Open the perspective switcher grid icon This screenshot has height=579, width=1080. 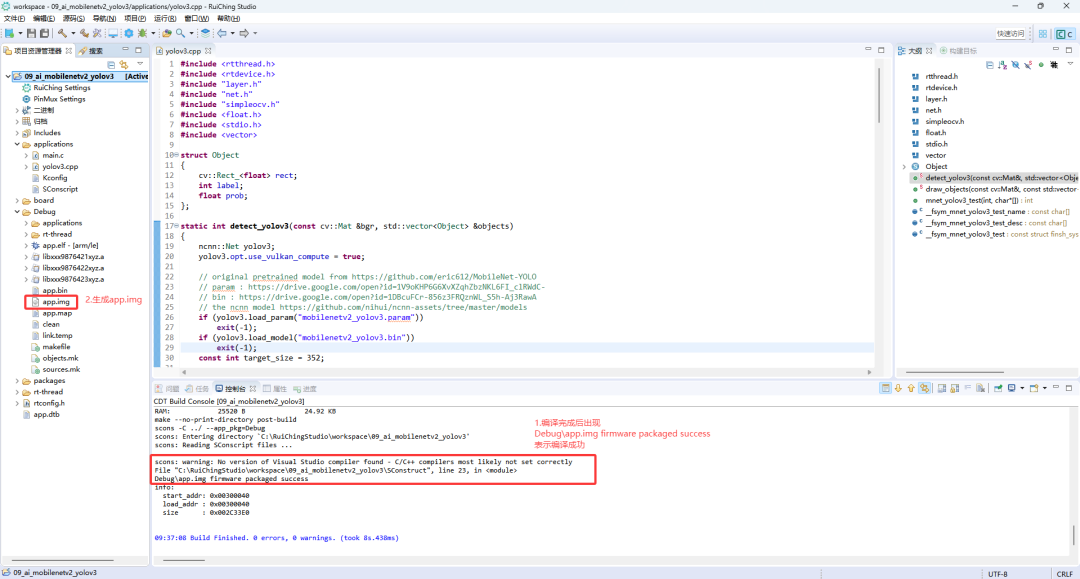(1043, 34)
